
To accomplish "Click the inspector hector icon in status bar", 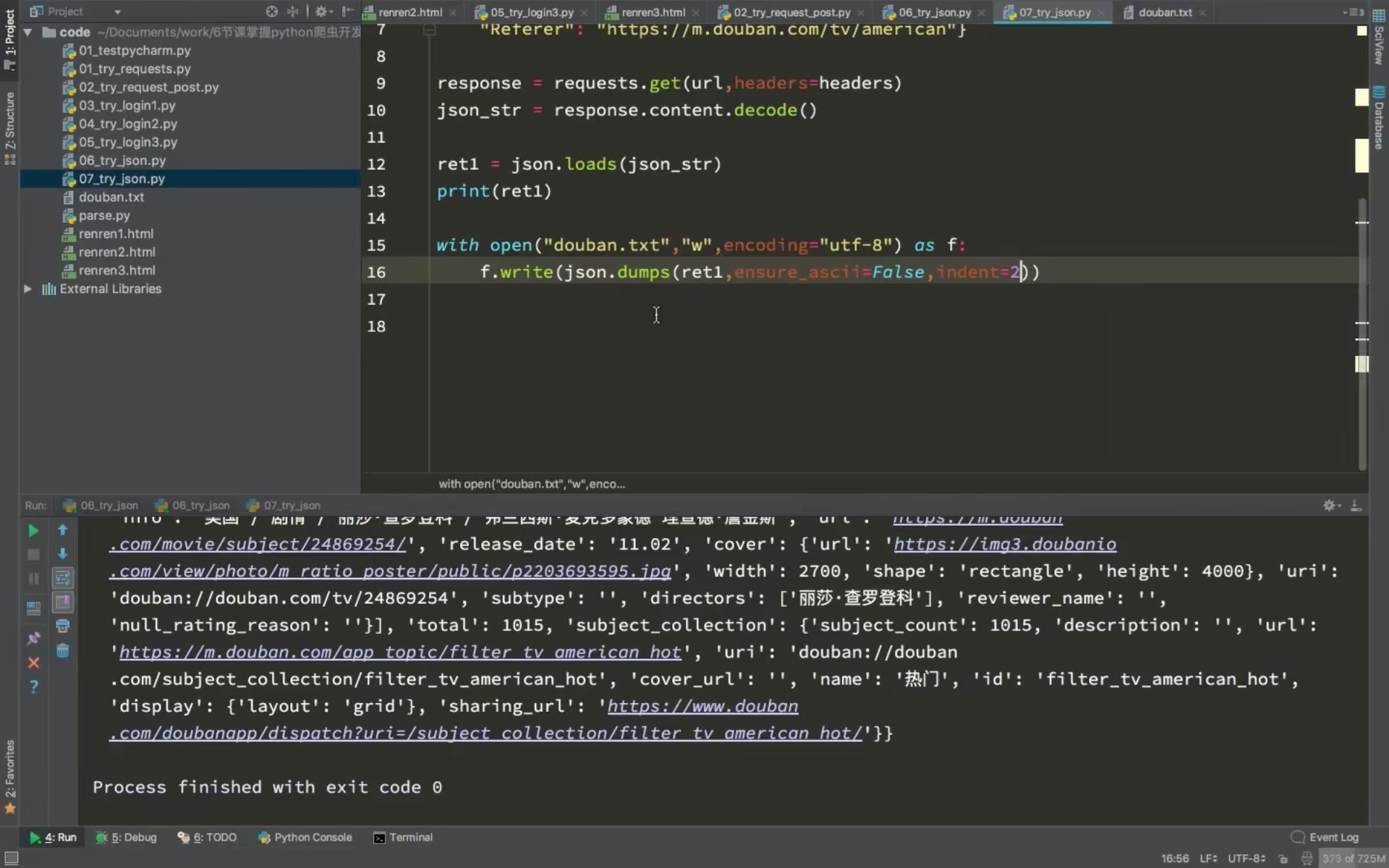I will pyautogui.click(x=1307, y=859).
